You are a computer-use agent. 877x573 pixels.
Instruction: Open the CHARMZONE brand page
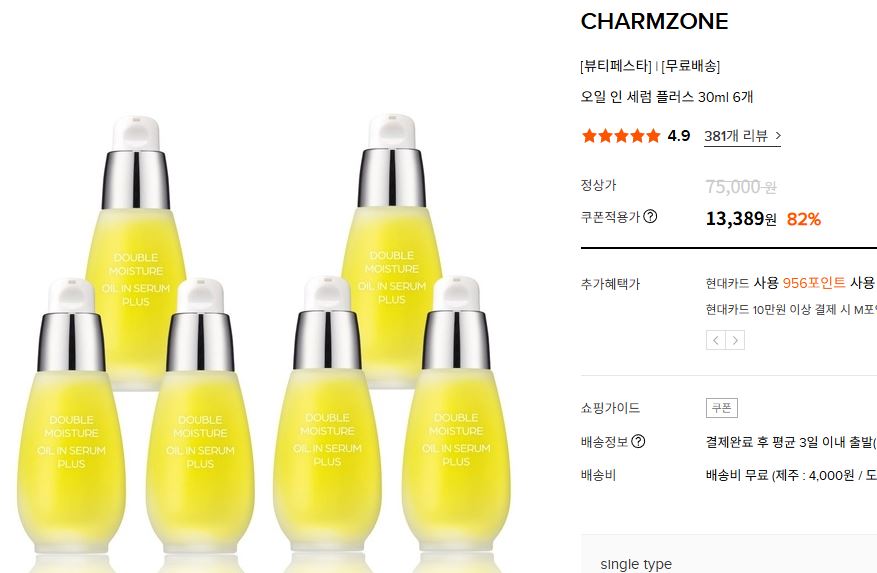tap(654, 21)
